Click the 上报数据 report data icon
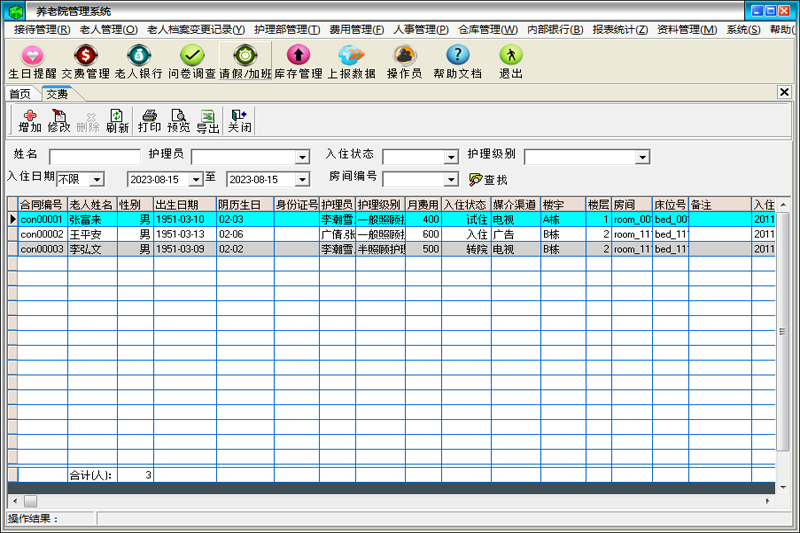 pos(352,62)
